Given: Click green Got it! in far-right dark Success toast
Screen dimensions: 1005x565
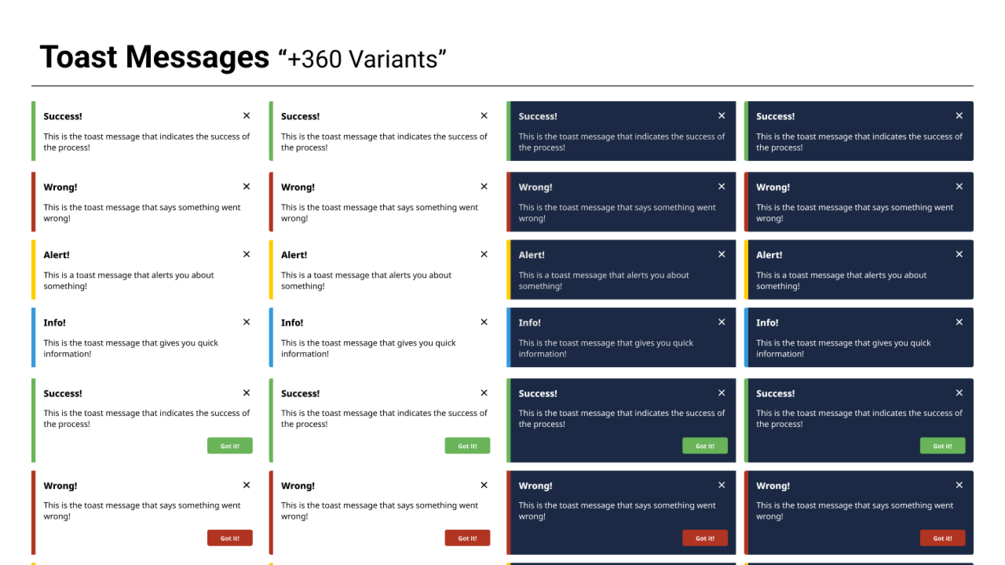Looking at the screenshot, I should (942, 446).
